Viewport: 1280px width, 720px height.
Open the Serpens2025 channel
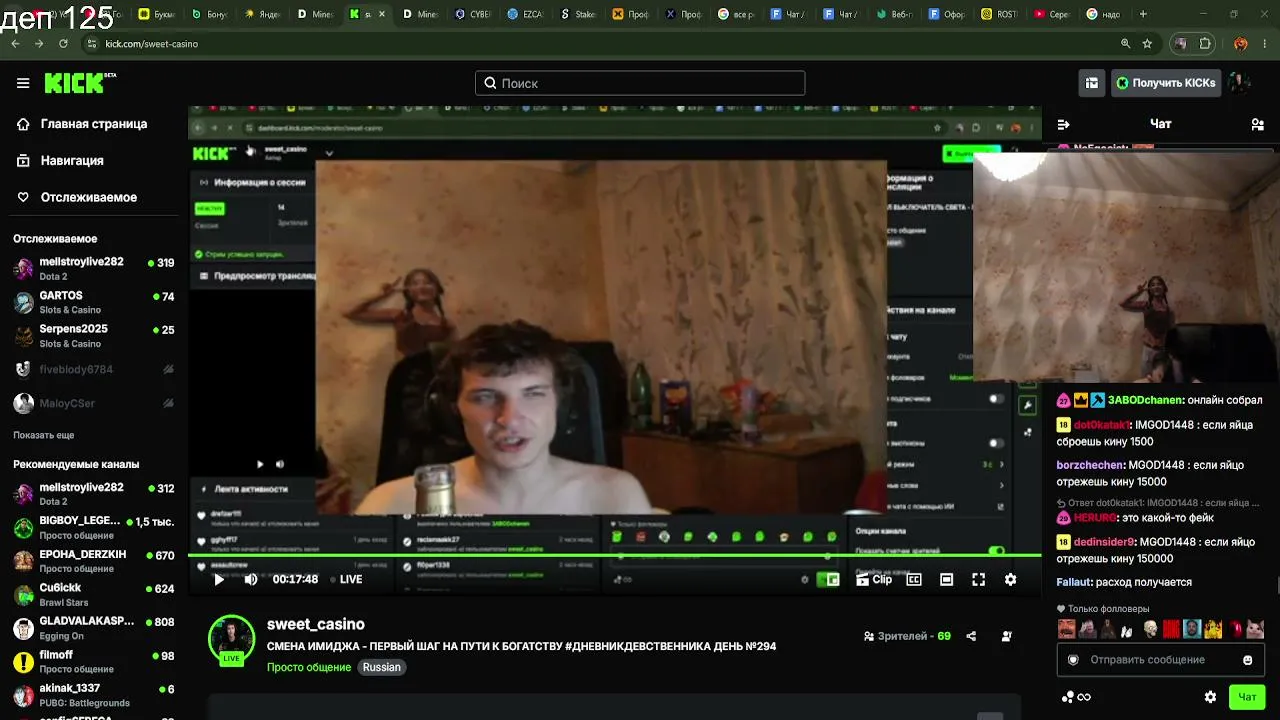click(93, 336)
